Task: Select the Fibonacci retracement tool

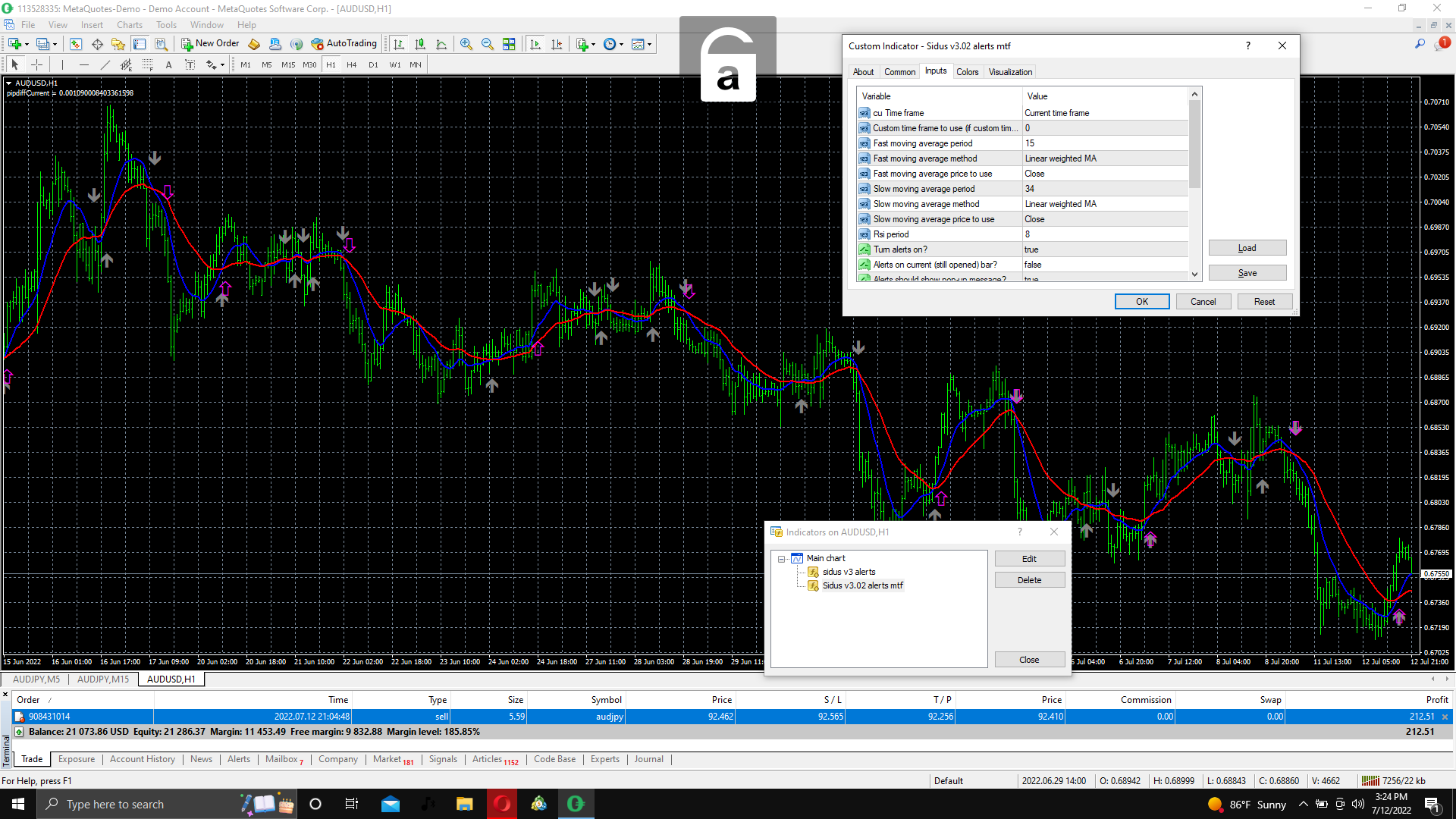Action: coord(148,64)
